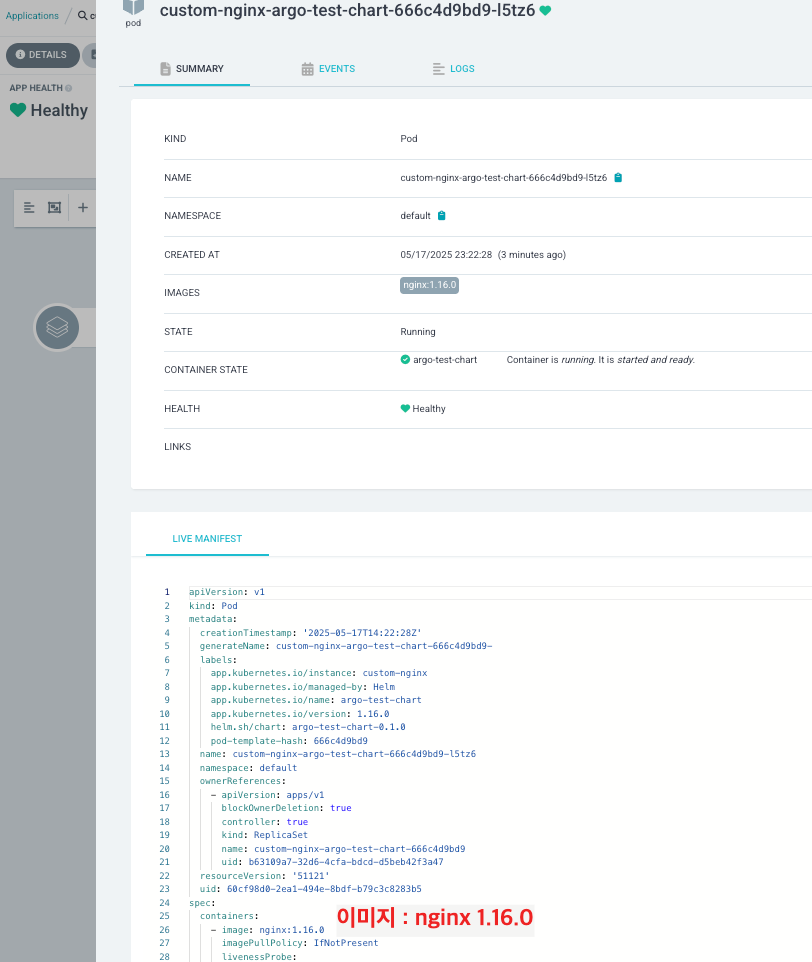The height and width of the screenshot is (962, 812).
Task: Click the search magnifier icon
Action: pos(82,15)
